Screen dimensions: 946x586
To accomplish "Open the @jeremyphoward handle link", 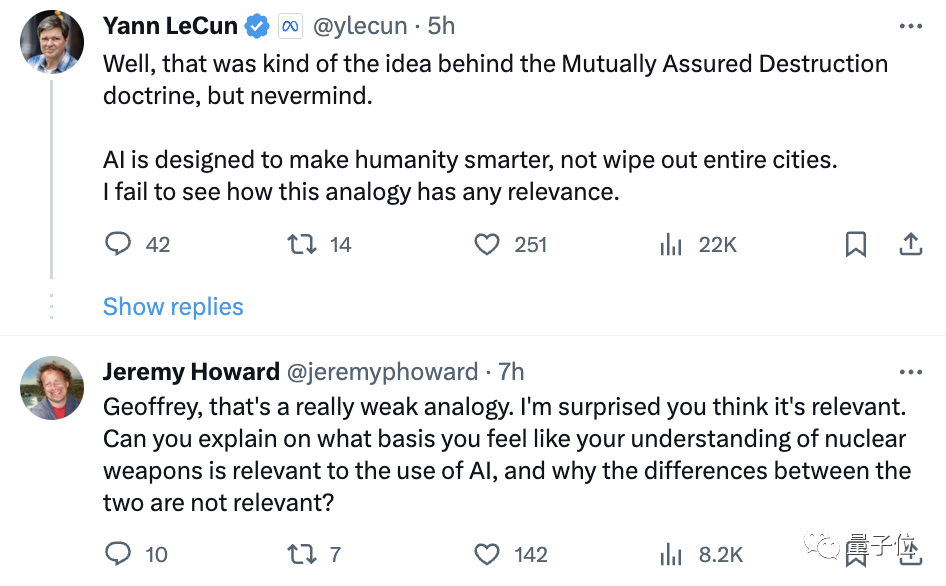I will [382, 372].
